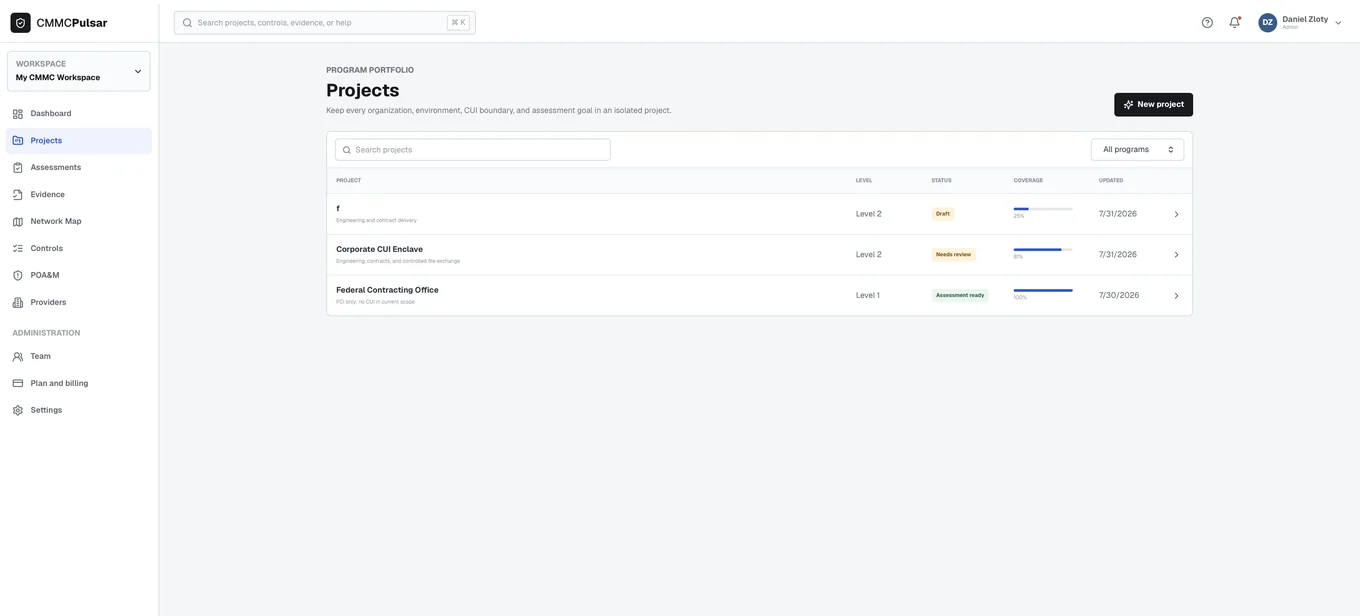This screenshot has width=1360, height=616.
Task: Click 'Federal Contracting Office' project name
Action: pos(387,290)
